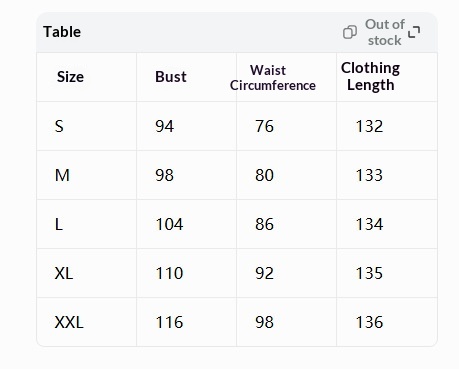This screenshot has height=369, width=459.
Task: Click the Table title text
Action: 62,32
